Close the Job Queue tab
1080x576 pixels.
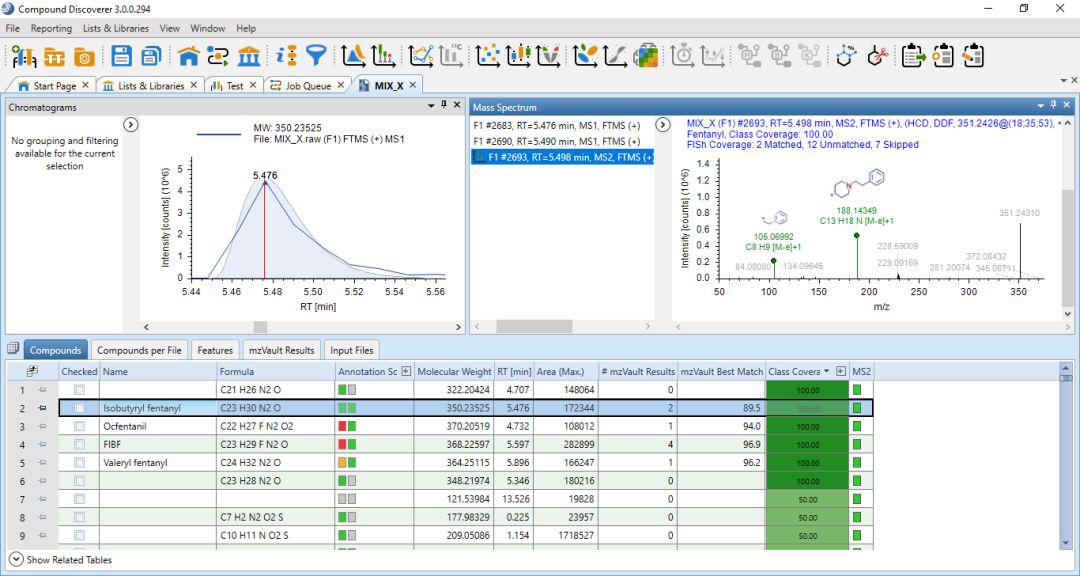341,85
